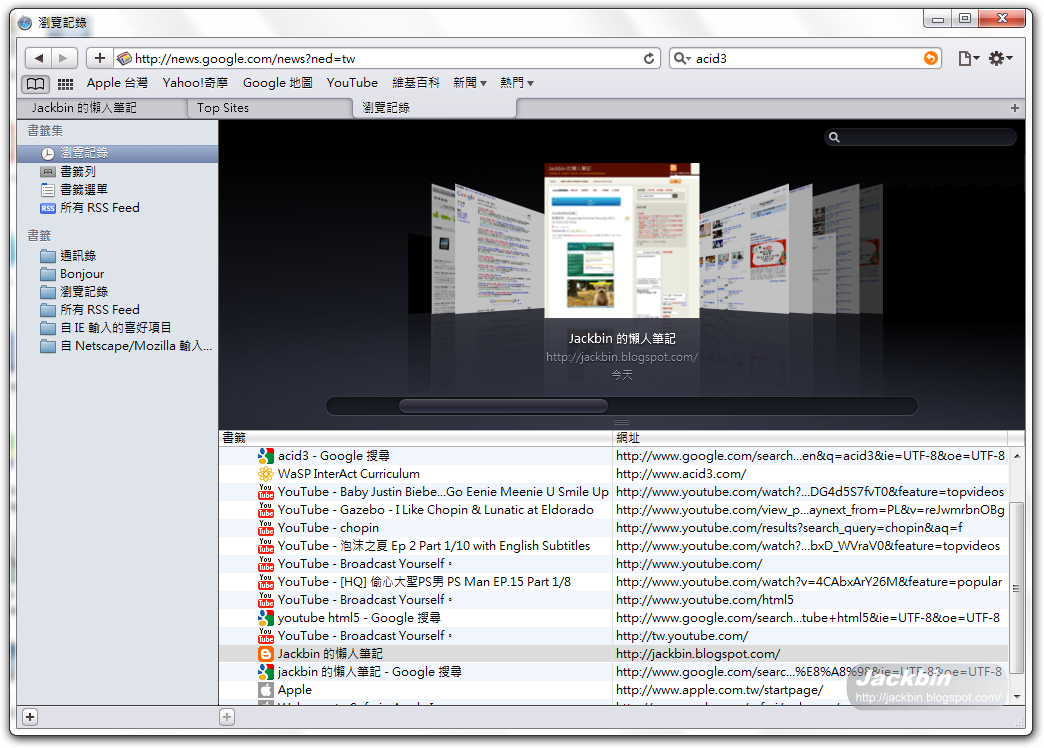Click the address bar URL field
Image resolution: width=1044 pixels, height=748 pixels.
point(386,59)
